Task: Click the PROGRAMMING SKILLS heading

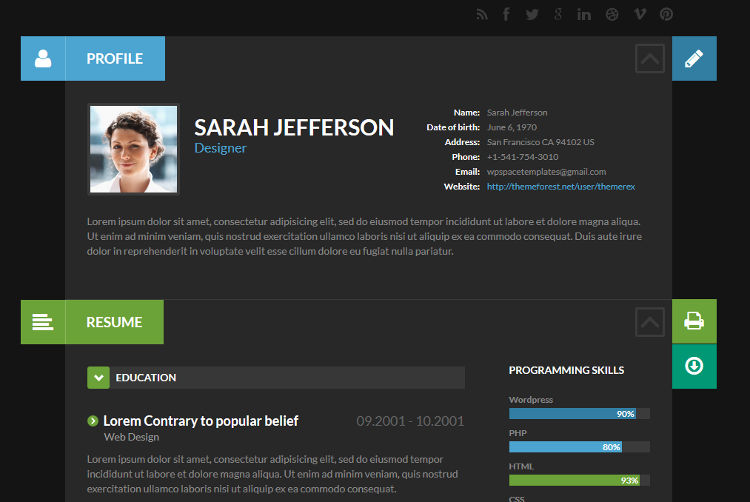Action: coord(566,370)
